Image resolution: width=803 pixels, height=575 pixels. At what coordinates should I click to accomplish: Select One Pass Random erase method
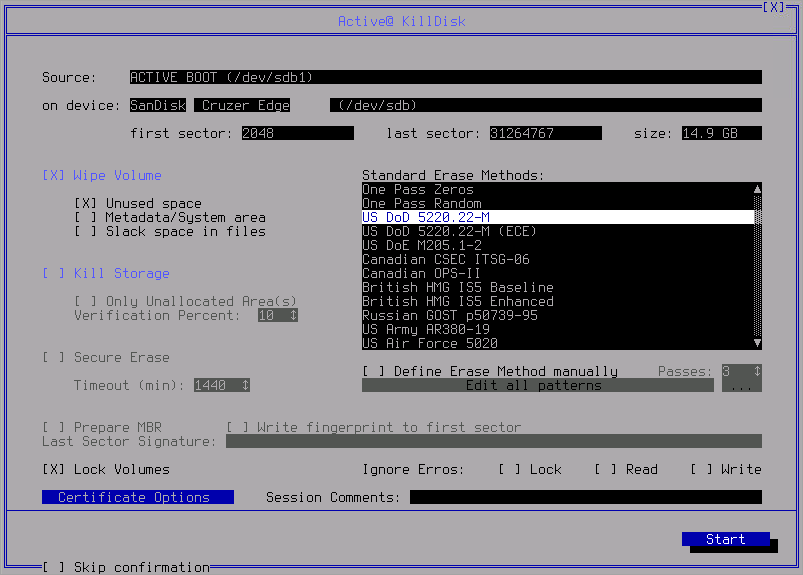click(558, 203)
